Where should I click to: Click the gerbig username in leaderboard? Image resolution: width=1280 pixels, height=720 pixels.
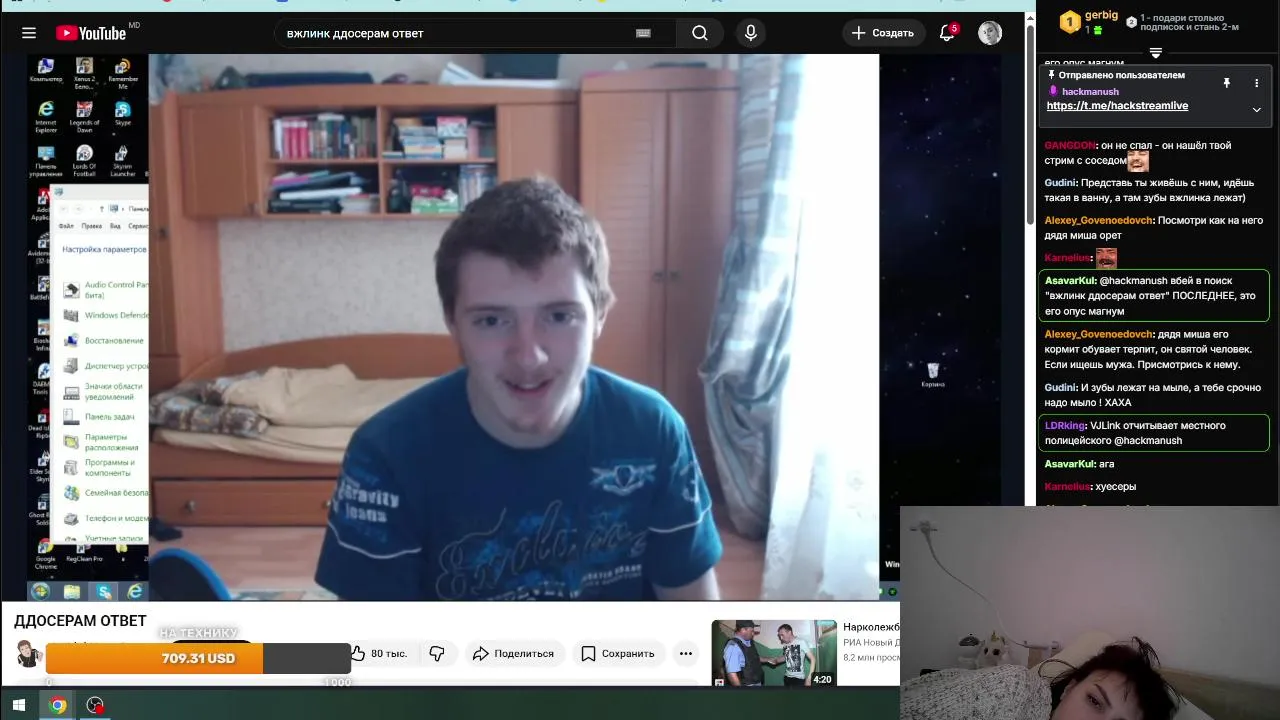pyautogui.click(x=1101, y=15)
